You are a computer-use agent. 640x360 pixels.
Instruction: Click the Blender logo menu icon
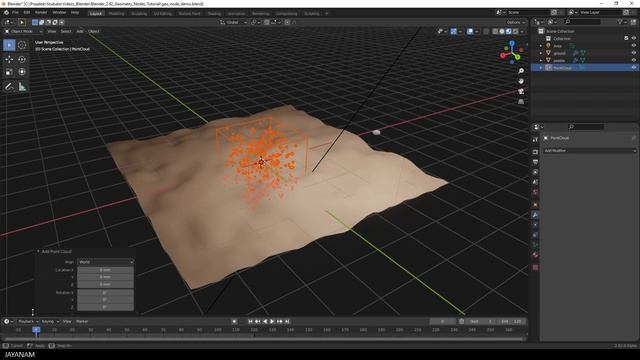tap(6, 13)
